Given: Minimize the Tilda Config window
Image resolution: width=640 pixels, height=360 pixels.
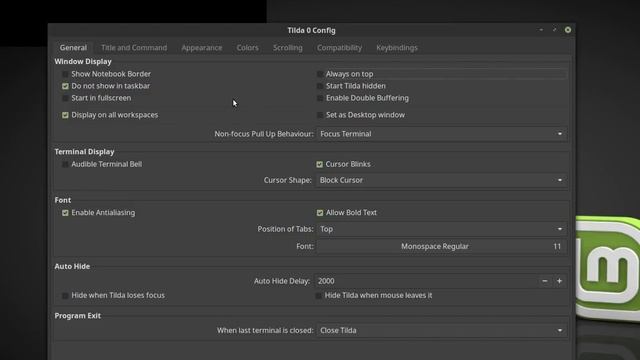Looking at the screenshot, I should [541, 30].
